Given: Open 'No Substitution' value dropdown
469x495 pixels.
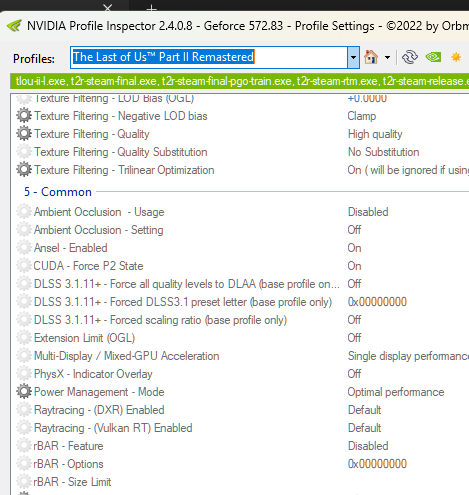Looking at the screenshot, I should pyautogui.click(x=383, y=152).
